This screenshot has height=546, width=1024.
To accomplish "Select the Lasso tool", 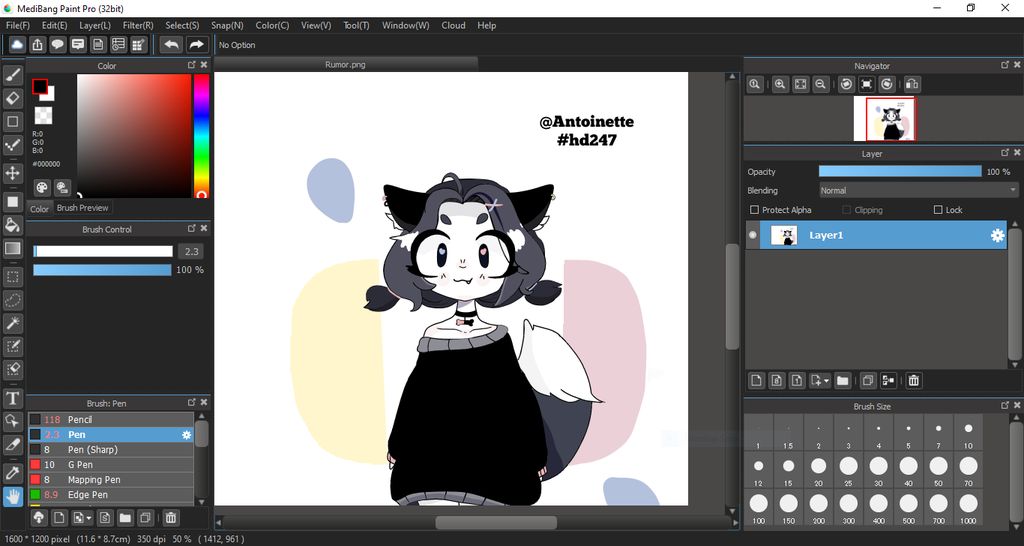I will tap(12, 300).
